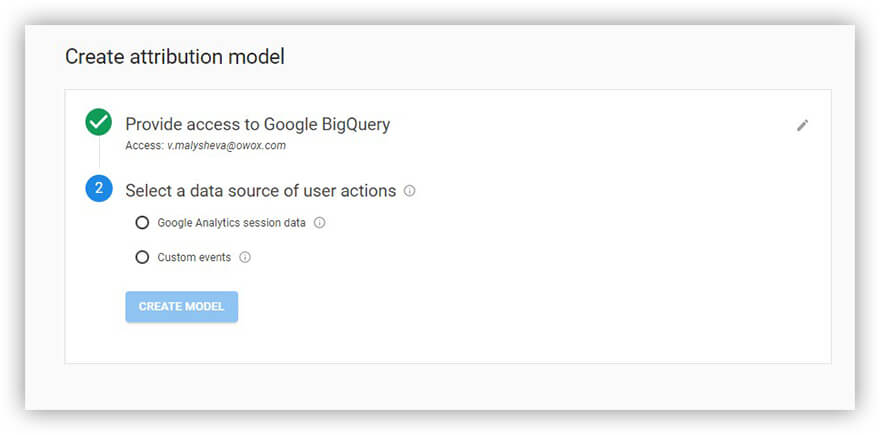The width and height of the screenshot is (880, 435).
Task: Click the v.malysheva@owox.com access email
Action: coord(225,145)
